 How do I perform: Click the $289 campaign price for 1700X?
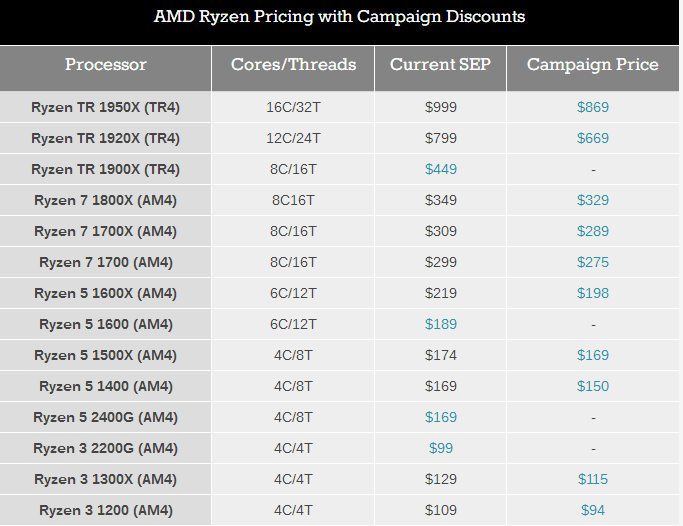tap(593, 231)
